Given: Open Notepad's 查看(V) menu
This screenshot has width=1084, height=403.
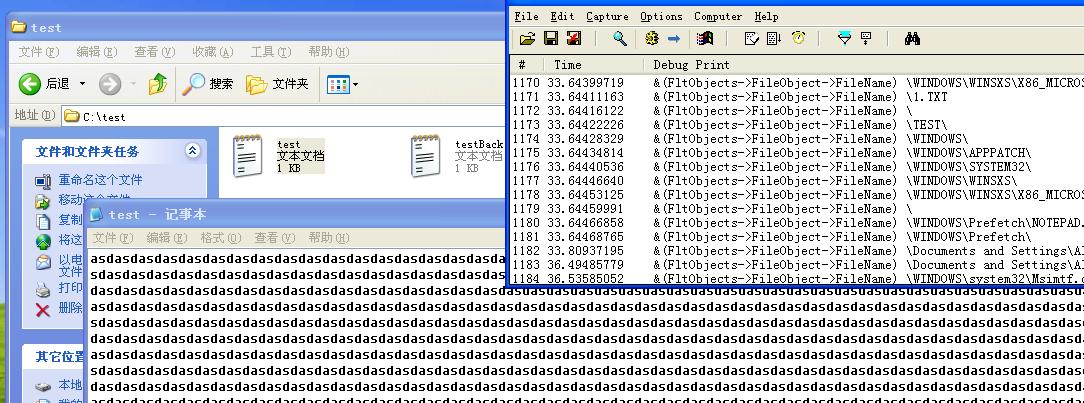Looking at the screenshot, I should (274, 238).
